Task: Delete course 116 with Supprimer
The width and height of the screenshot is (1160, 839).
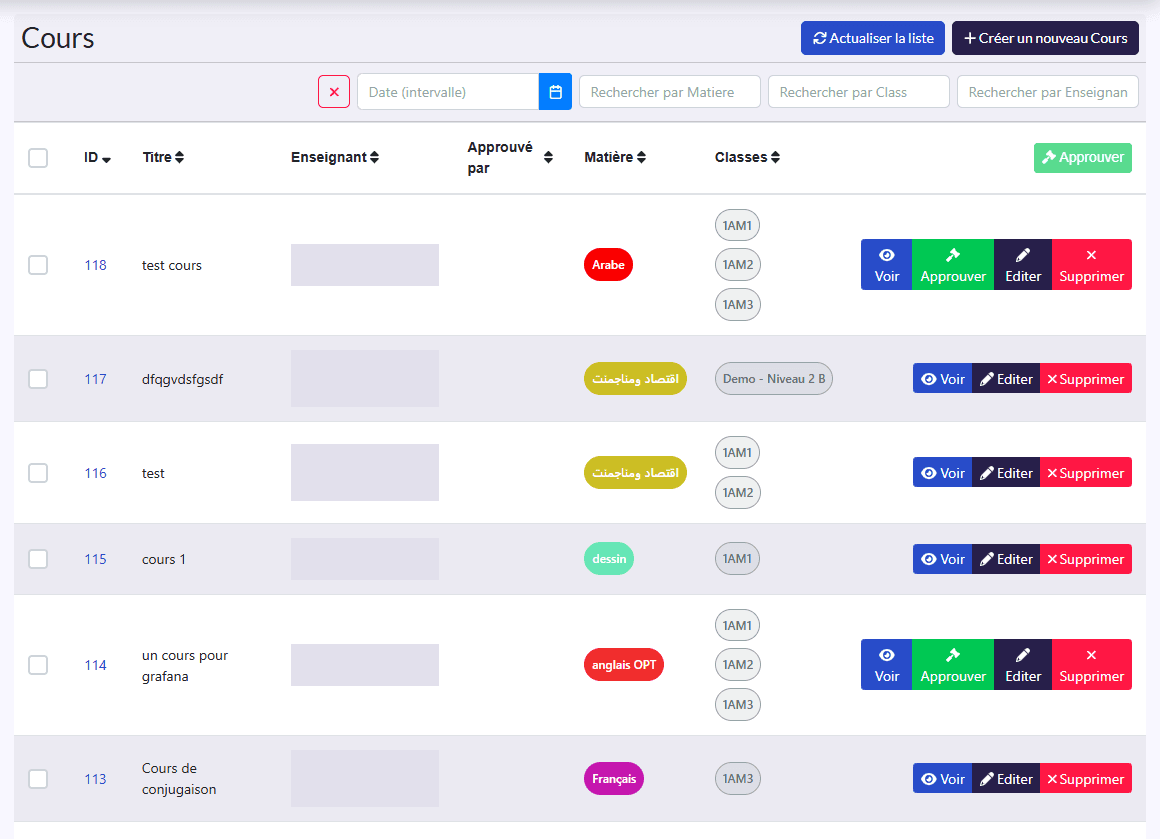Action: pos(1086,473)
